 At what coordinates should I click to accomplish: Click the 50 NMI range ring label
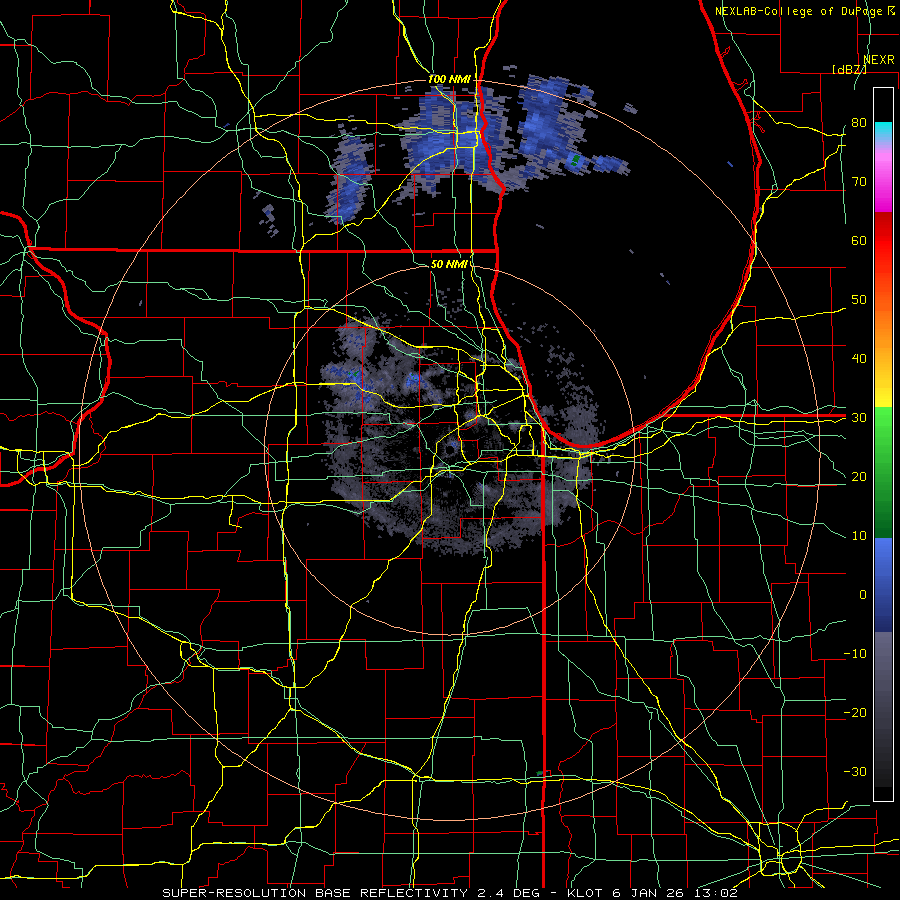pyautogui.click(x=449, y=264)
